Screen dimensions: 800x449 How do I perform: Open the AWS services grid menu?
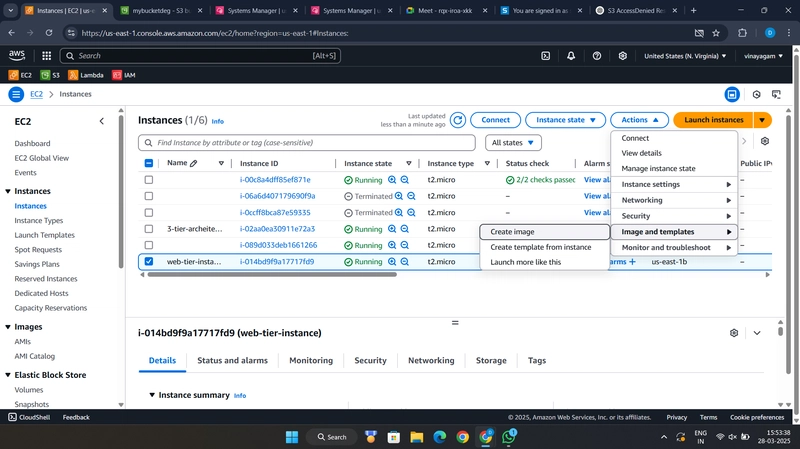coord(46,56)
